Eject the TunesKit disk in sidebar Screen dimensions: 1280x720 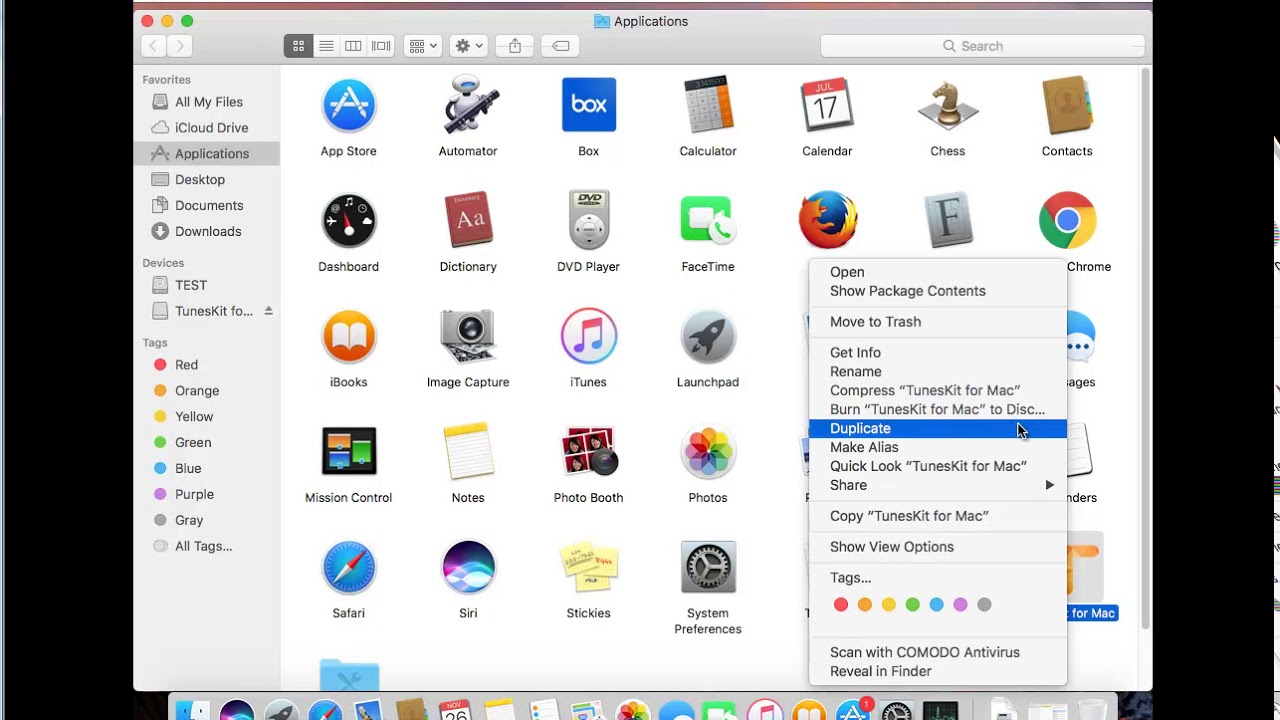pos(268,311)
